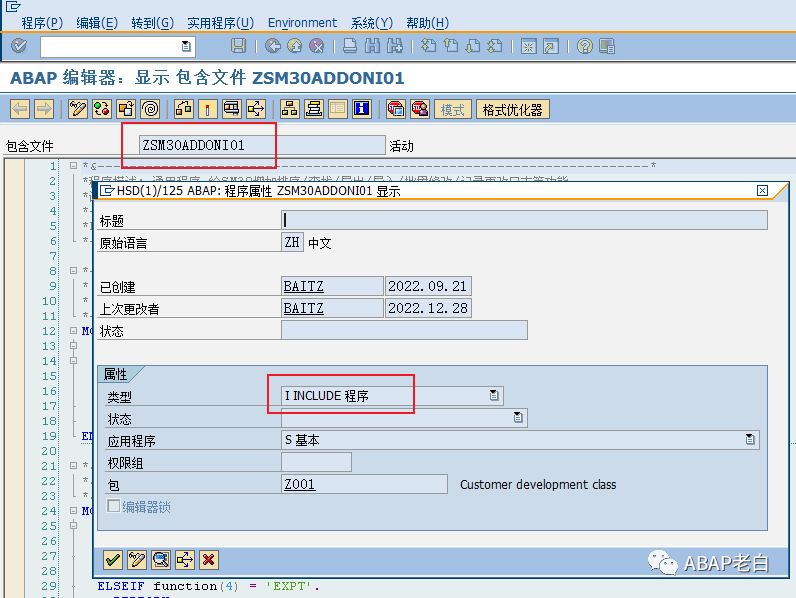Click the Enter checkmark icon in standard toolbar
Image resolution: width=796 pixels, height=598 pixels.
[x=19, y=46]
